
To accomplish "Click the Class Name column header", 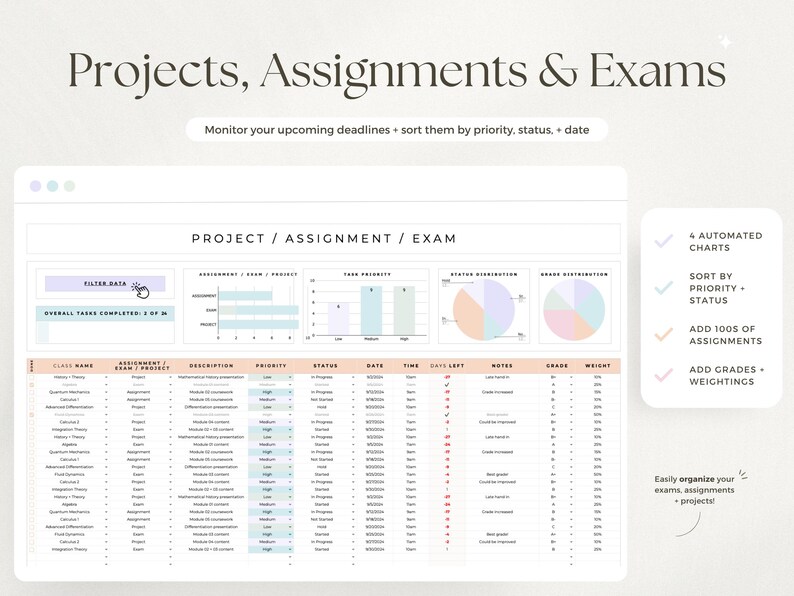I will 73,366.
